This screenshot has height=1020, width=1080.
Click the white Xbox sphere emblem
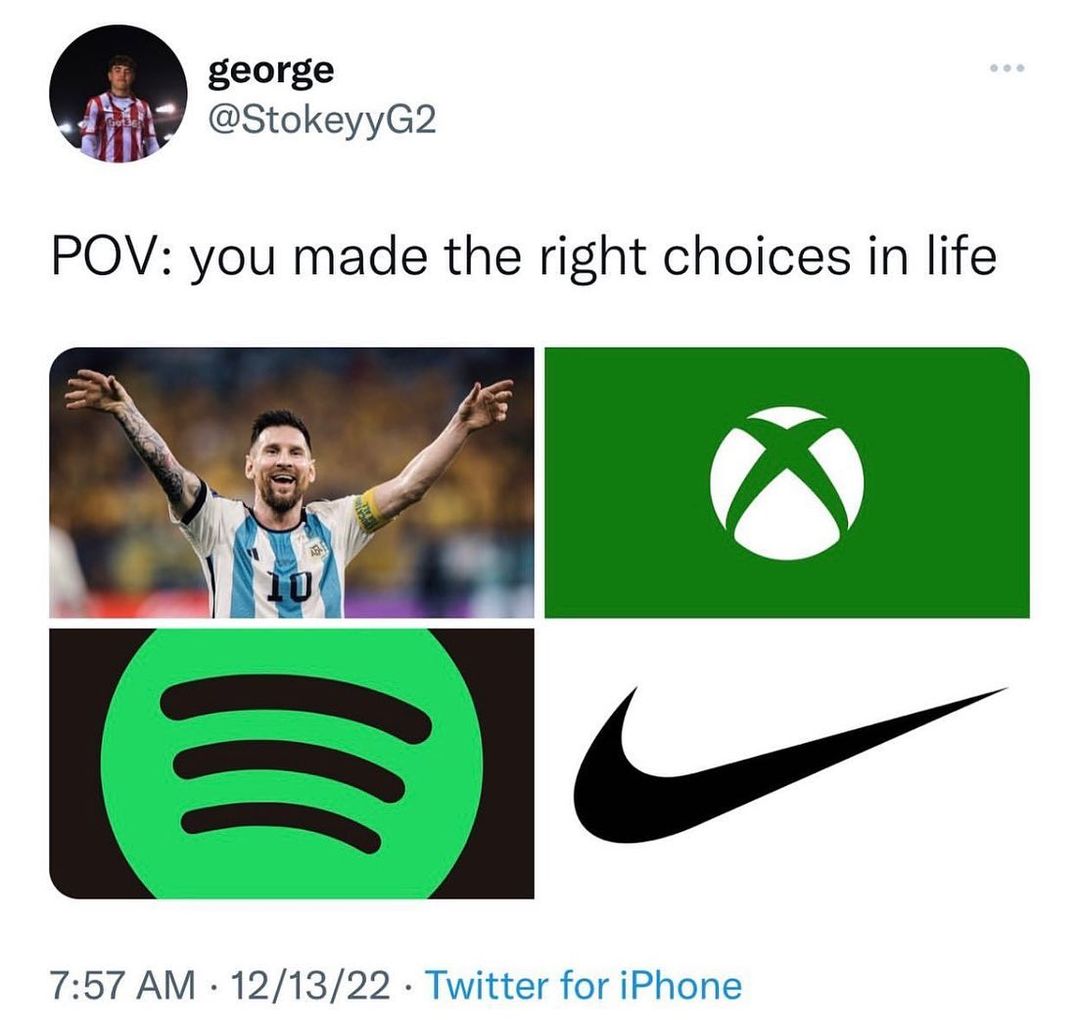pos(787,483)
